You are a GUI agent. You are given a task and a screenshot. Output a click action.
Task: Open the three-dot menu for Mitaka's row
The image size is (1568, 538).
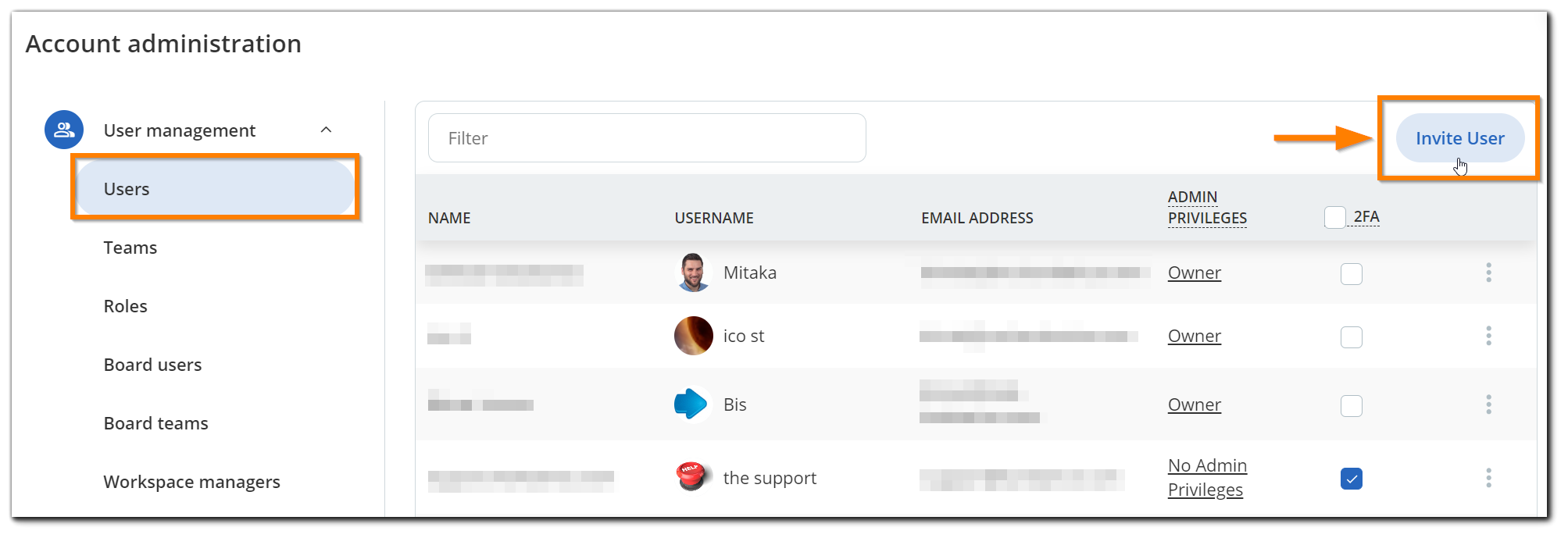[x=1488, y=273]
